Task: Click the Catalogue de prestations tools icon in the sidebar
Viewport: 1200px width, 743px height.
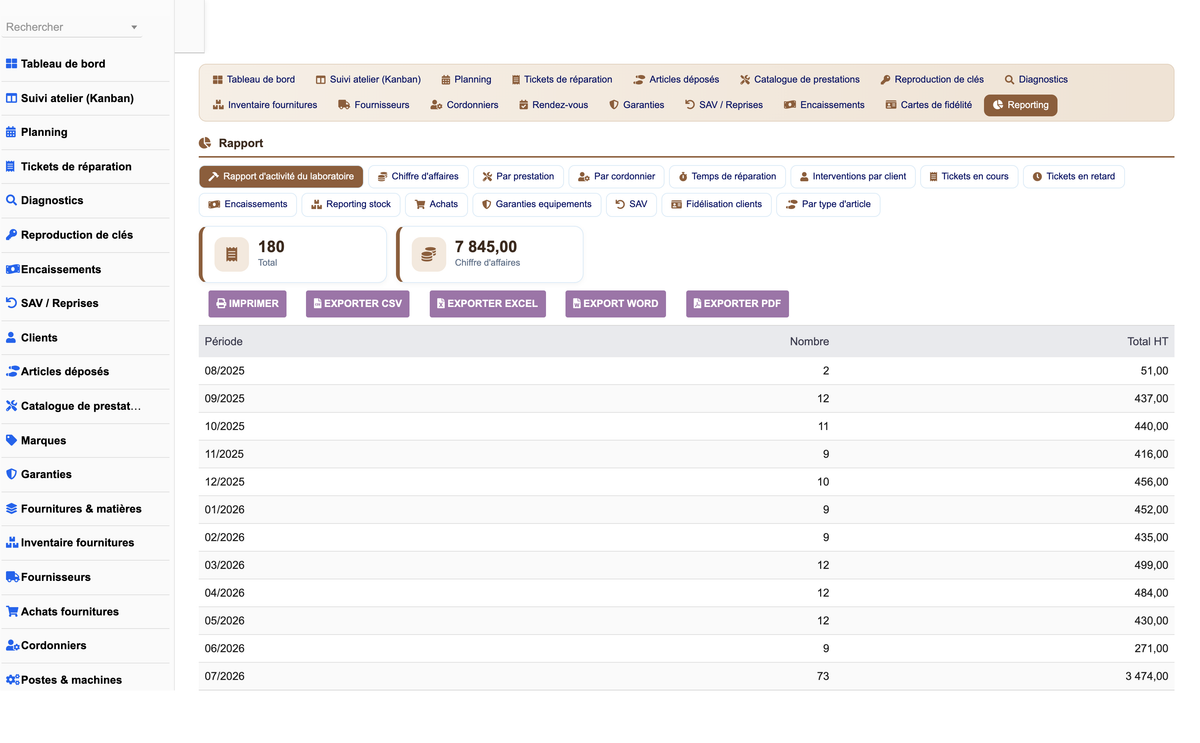Action: tap(12, 406)
